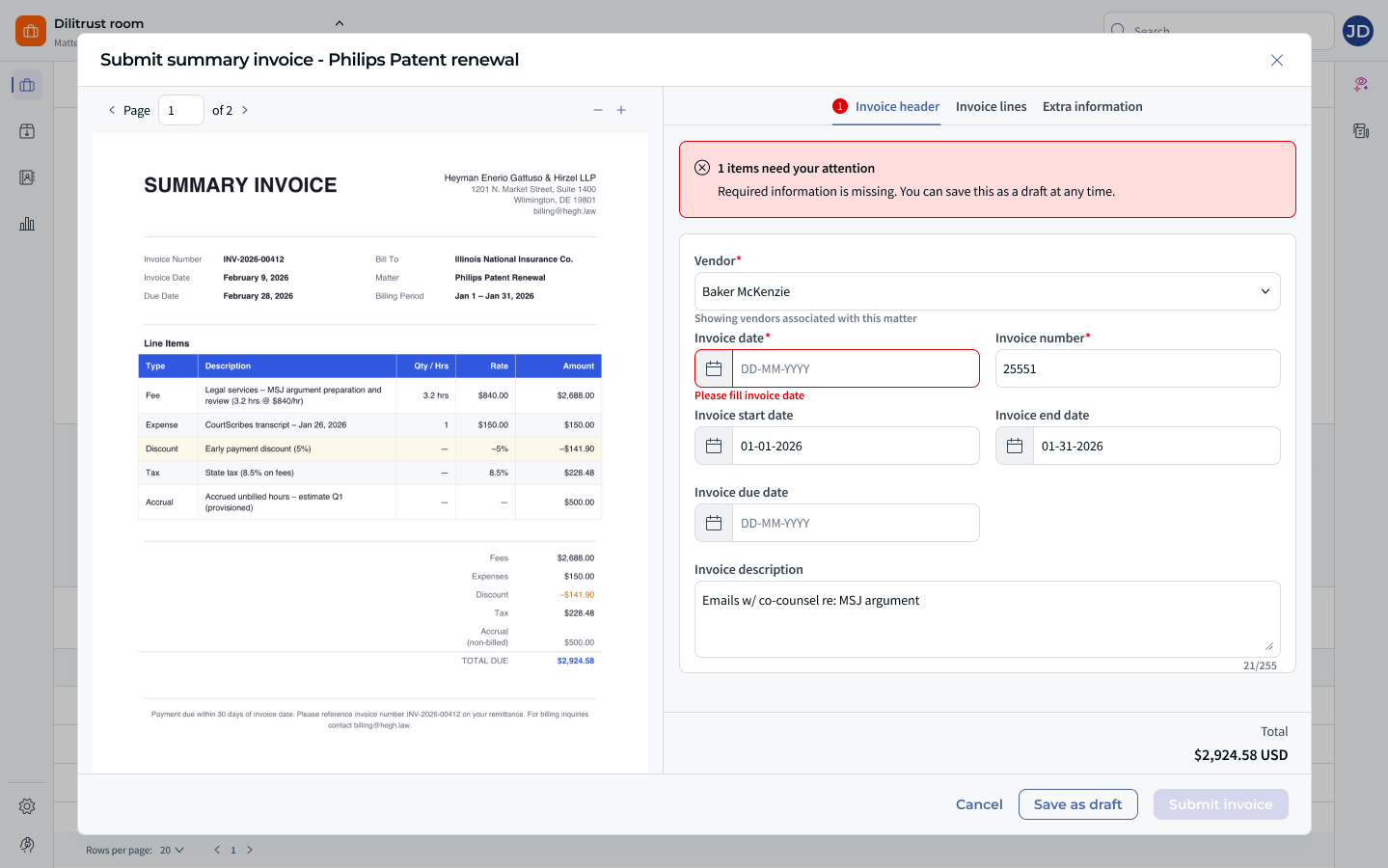Open calendar for Invoice end date
Viewport: 1388px width, 868px height.
[1015, 446]
